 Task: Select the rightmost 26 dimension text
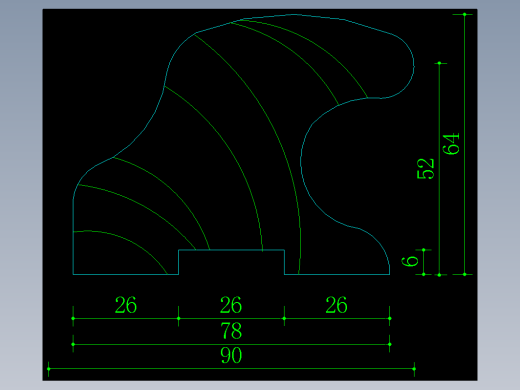click(336, 305)
